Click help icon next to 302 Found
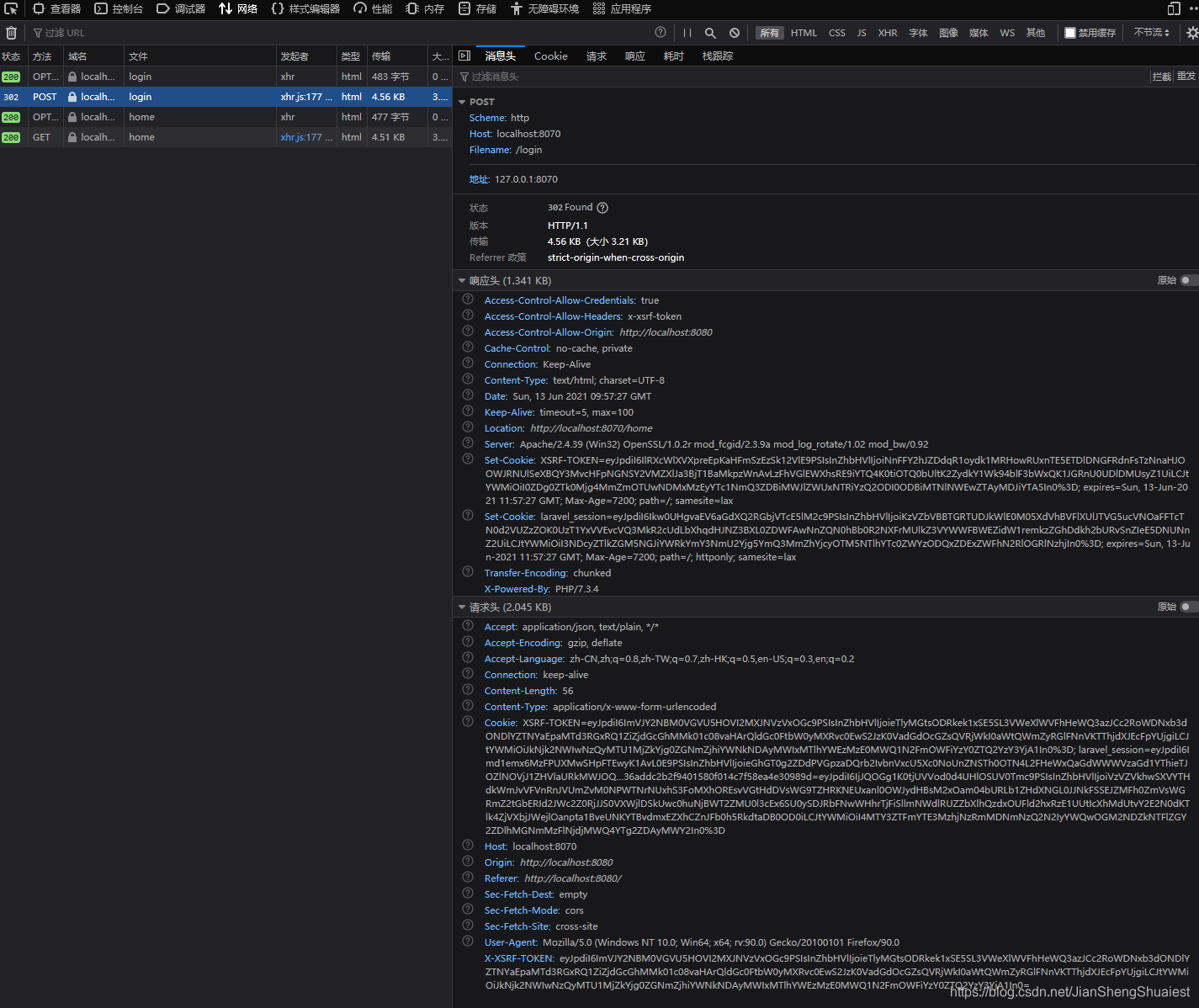The height and width of the screenshot is (1008, 1199). [602, 208]
